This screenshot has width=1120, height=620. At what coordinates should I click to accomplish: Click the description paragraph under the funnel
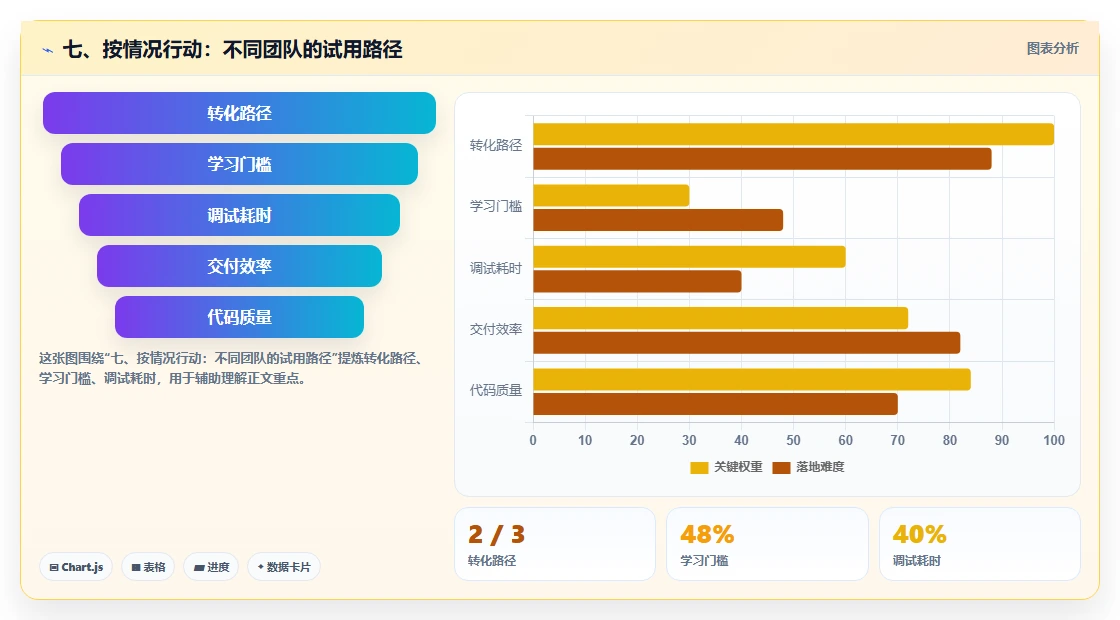click(x=231, y=369)
